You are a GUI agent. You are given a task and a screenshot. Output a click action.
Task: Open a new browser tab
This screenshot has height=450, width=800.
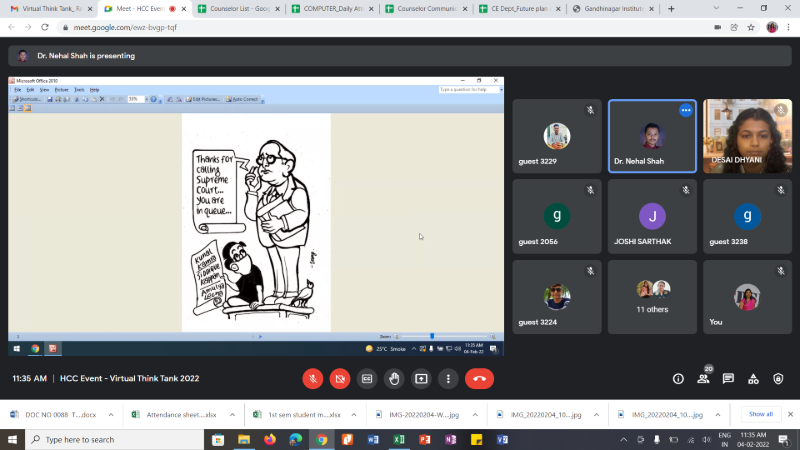point(671,9)
